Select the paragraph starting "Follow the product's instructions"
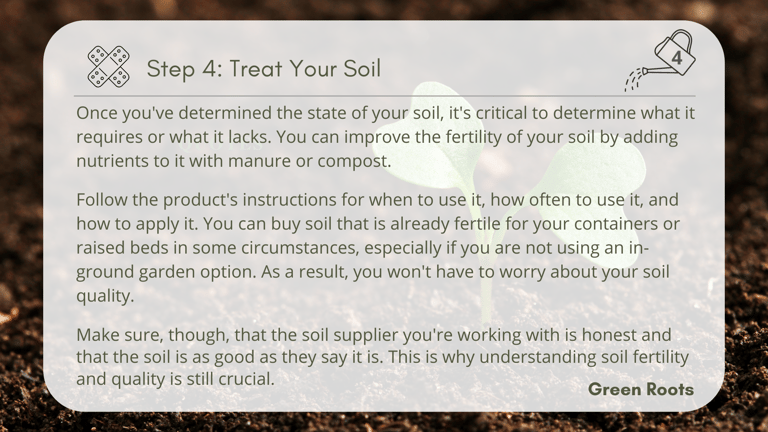 click(x=378, y=247)
